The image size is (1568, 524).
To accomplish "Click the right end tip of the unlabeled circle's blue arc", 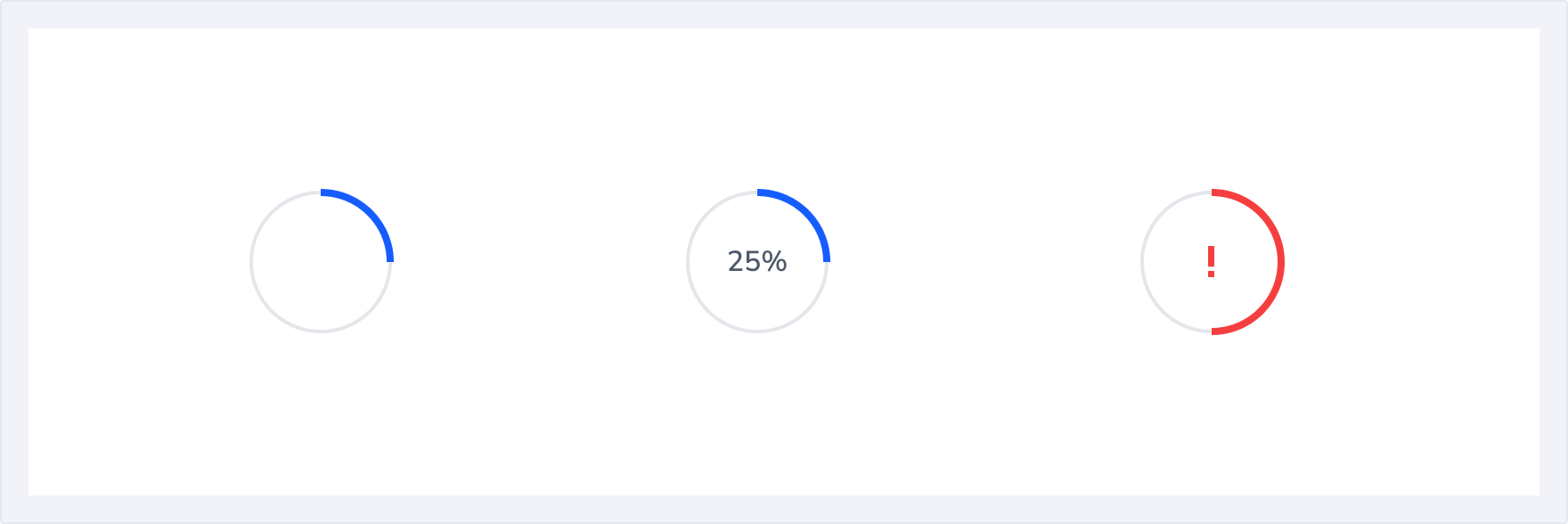I will [390, 259].
